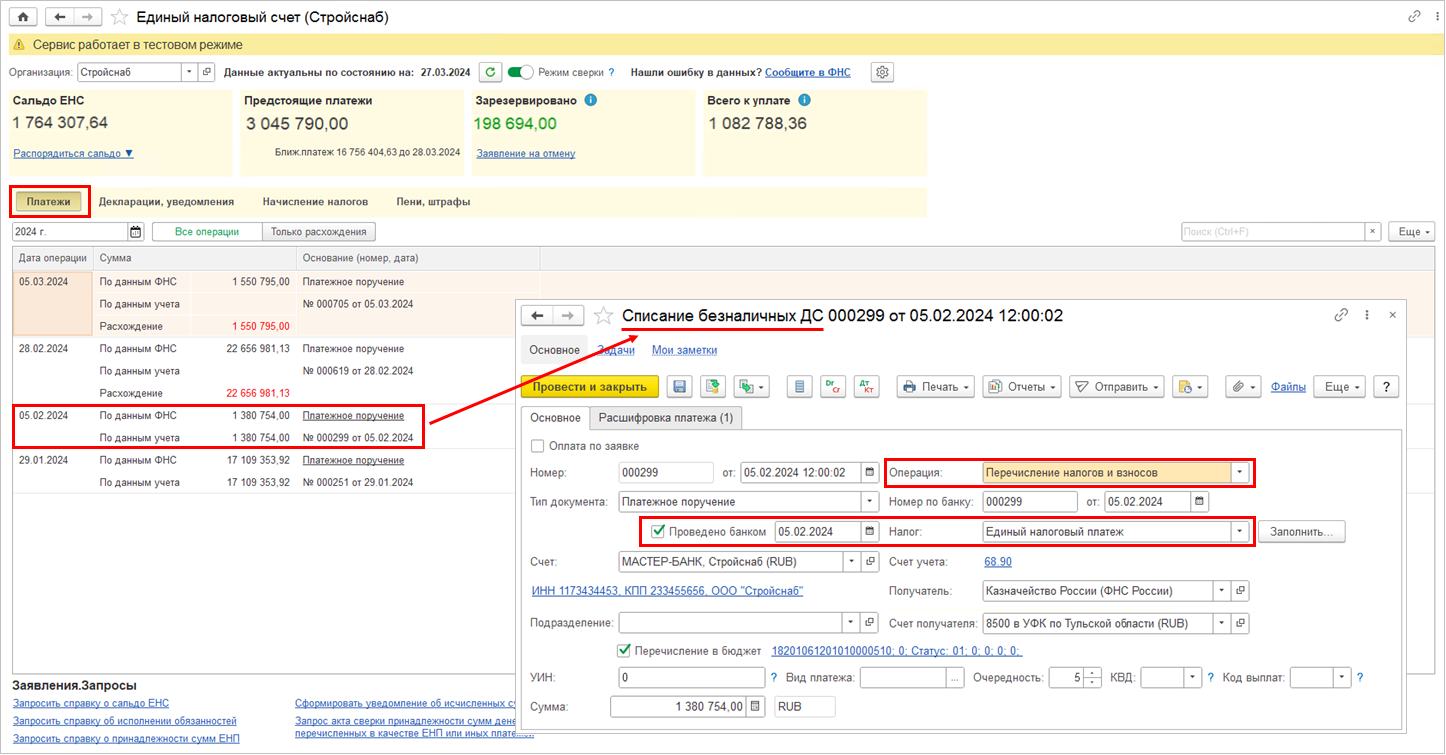
Task: Switch to the Декларации, уведомления tab
Action: point(166,201)
